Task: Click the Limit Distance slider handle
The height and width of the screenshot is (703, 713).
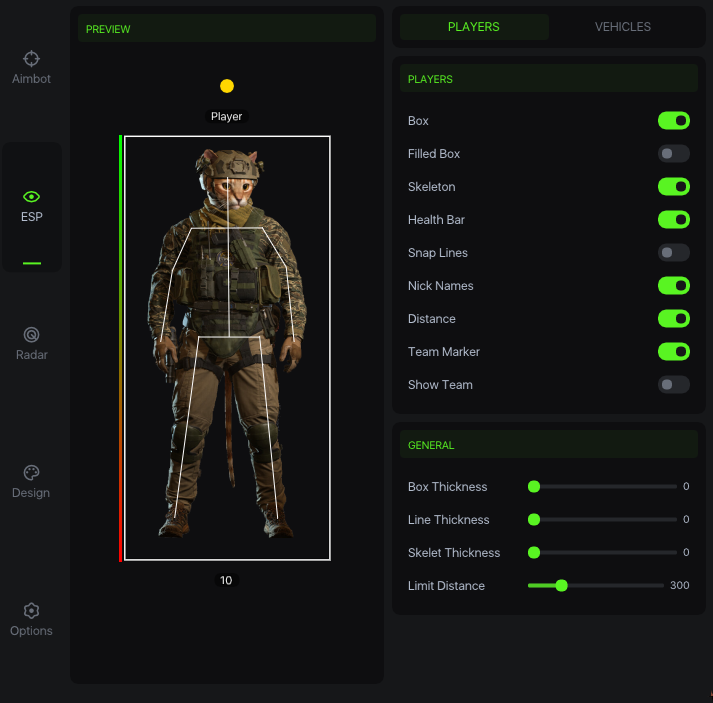Action: point(561,586)
